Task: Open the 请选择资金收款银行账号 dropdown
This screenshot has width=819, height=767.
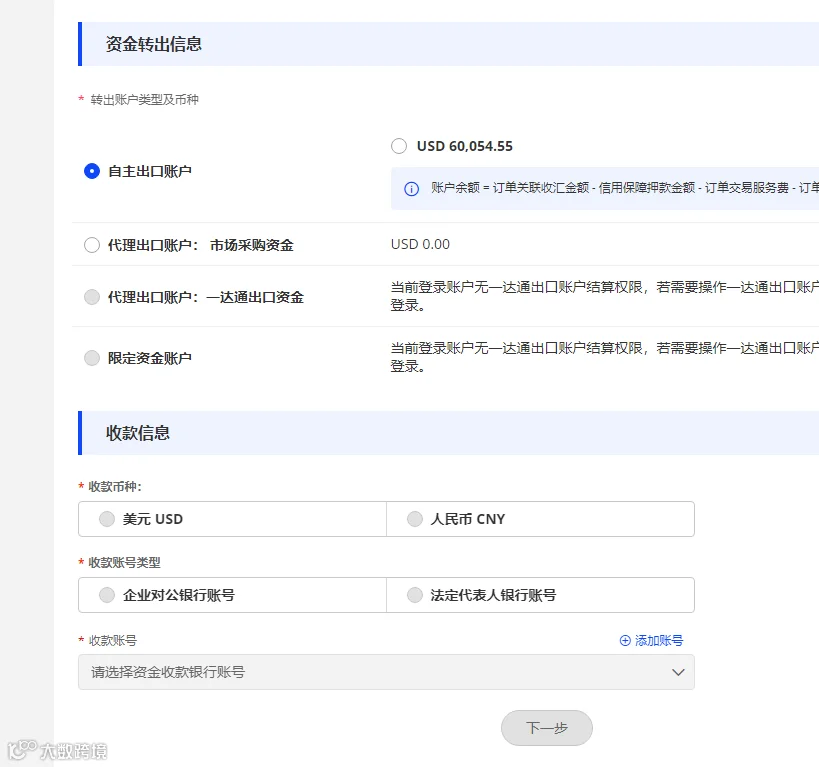Action: click(387, 672)
